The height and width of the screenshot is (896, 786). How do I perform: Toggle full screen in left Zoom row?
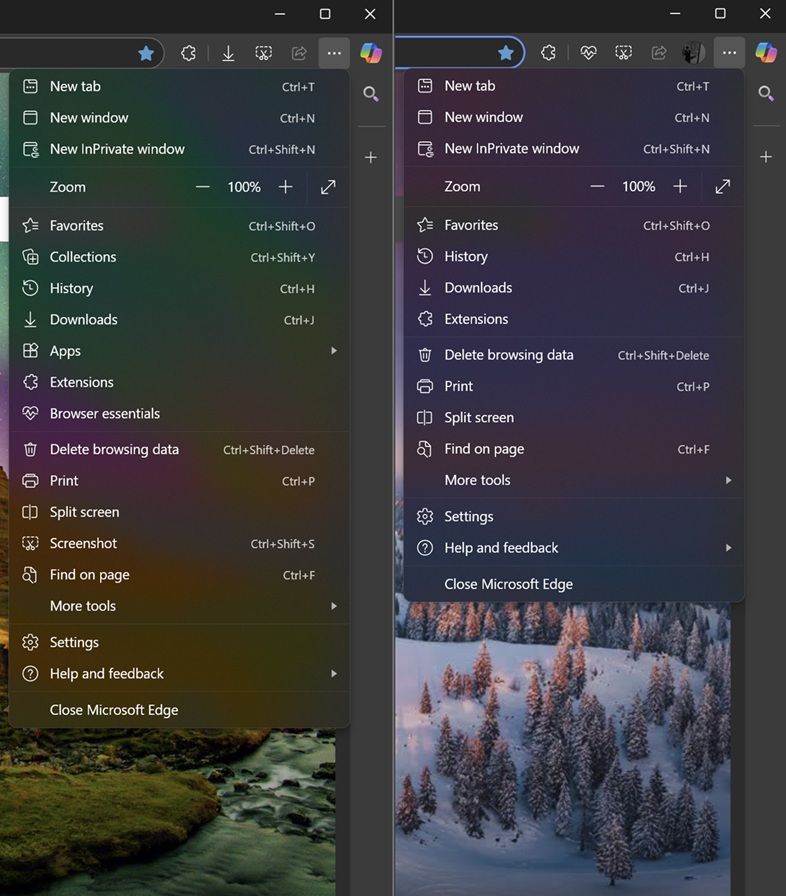click(328, 187)
